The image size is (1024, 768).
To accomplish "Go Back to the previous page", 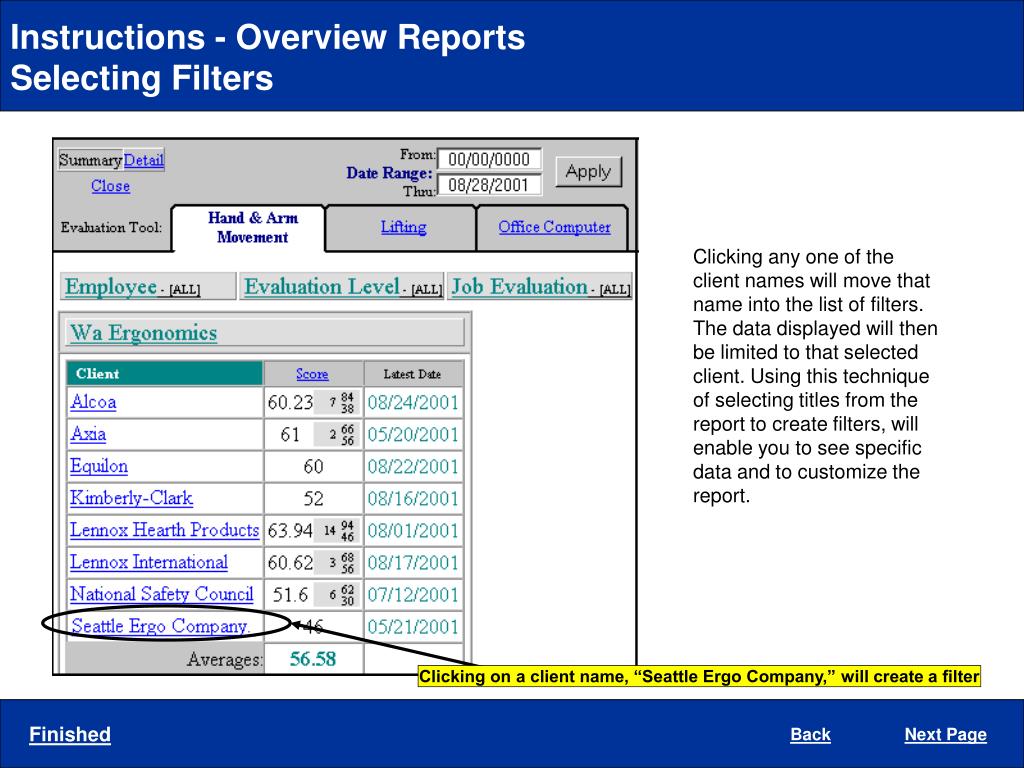I will 810,734.
